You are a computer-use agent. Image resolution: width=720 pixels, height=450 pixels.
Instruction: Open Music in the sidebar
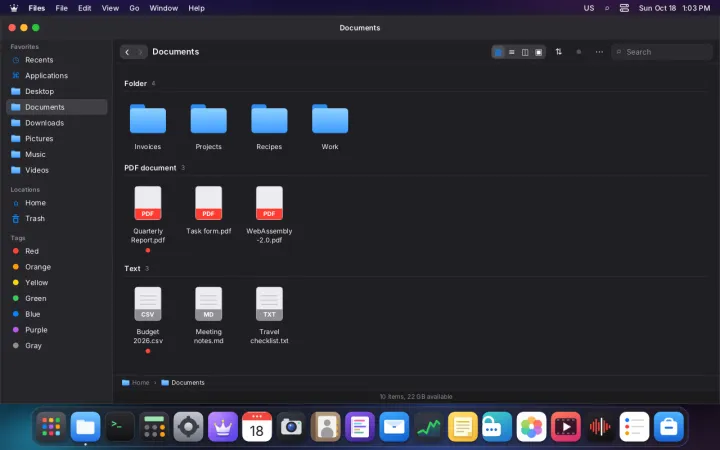[56, 154]
